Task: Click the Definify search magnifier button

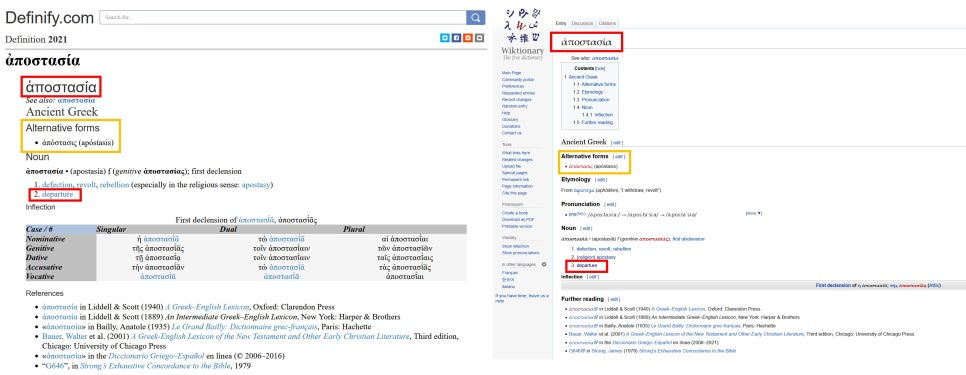Action: click(x=475, y=17)
